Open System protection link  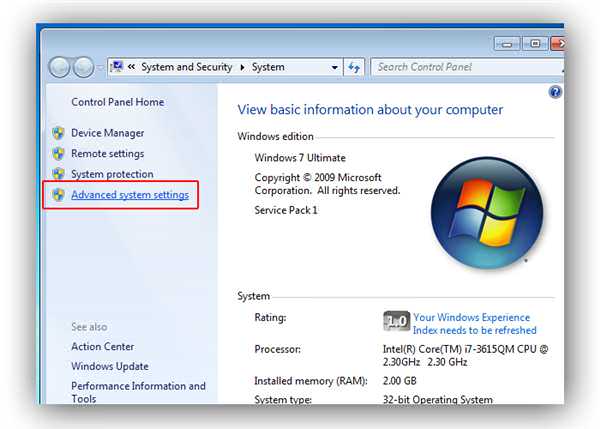click(x=112, y=174)
